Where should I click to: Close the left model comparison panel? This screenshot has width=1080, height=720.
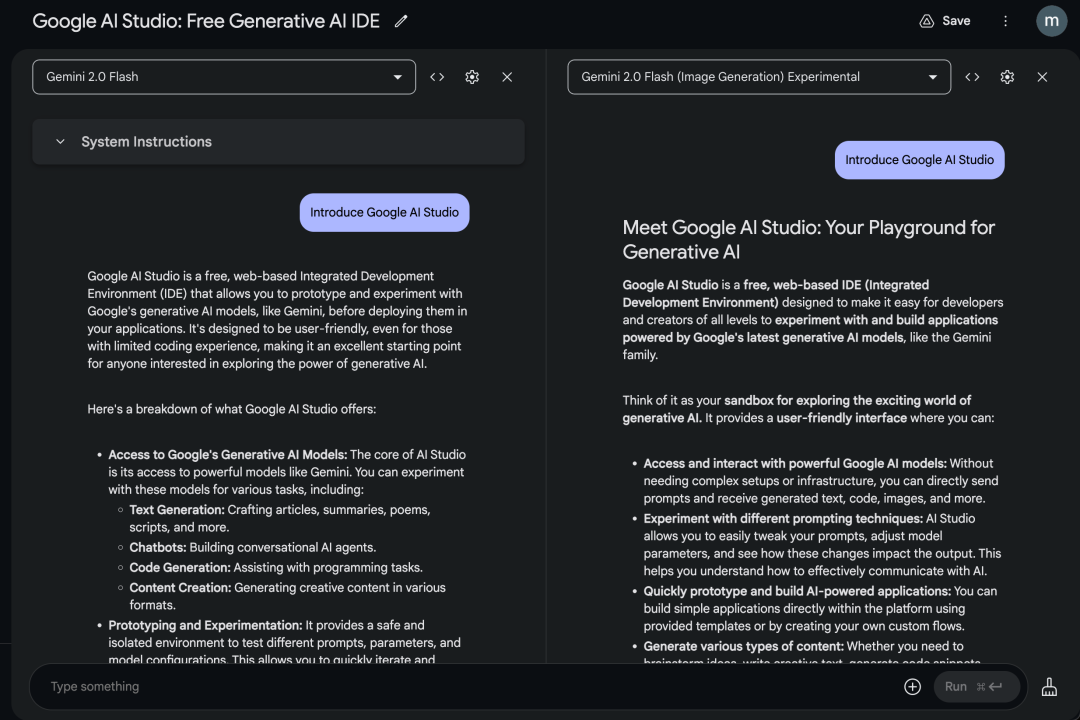click(x=507, y=76)
